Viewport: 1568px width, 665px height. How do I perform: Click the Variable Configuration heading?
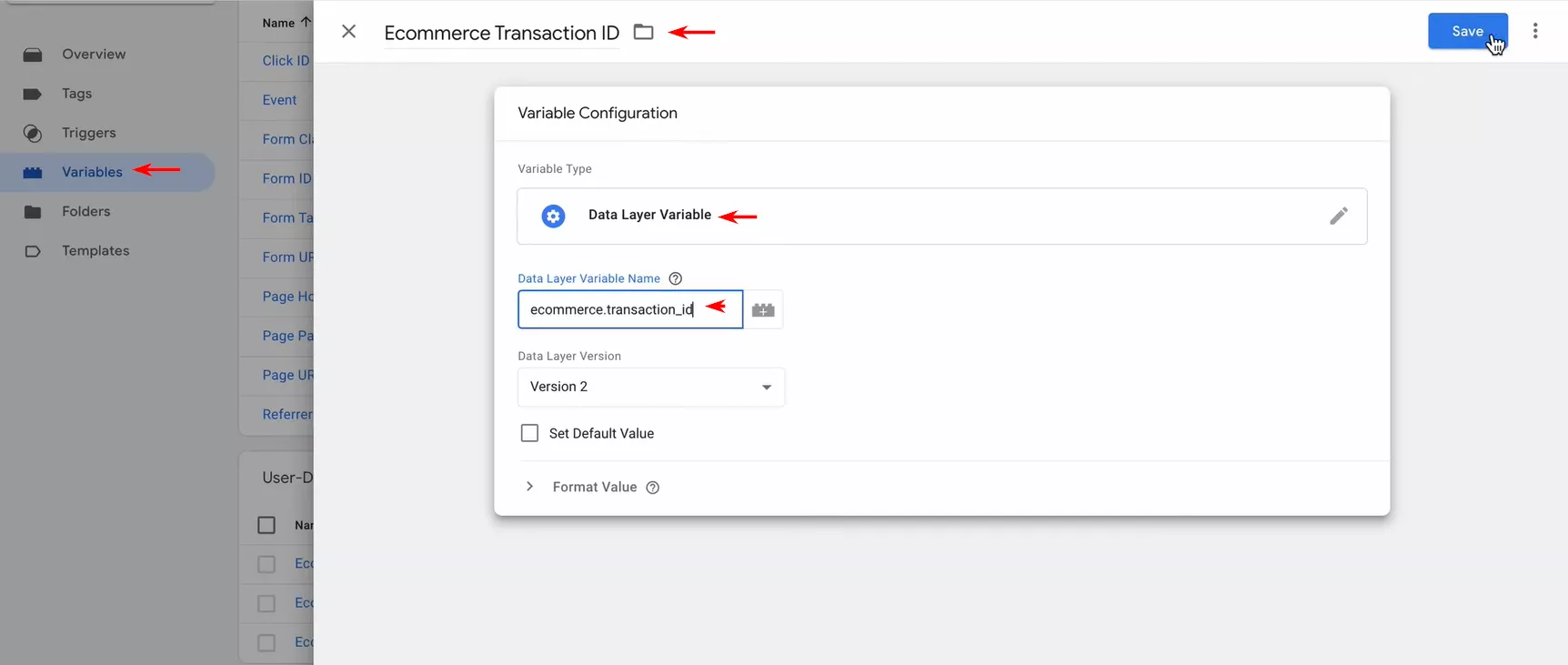point(598,113)
